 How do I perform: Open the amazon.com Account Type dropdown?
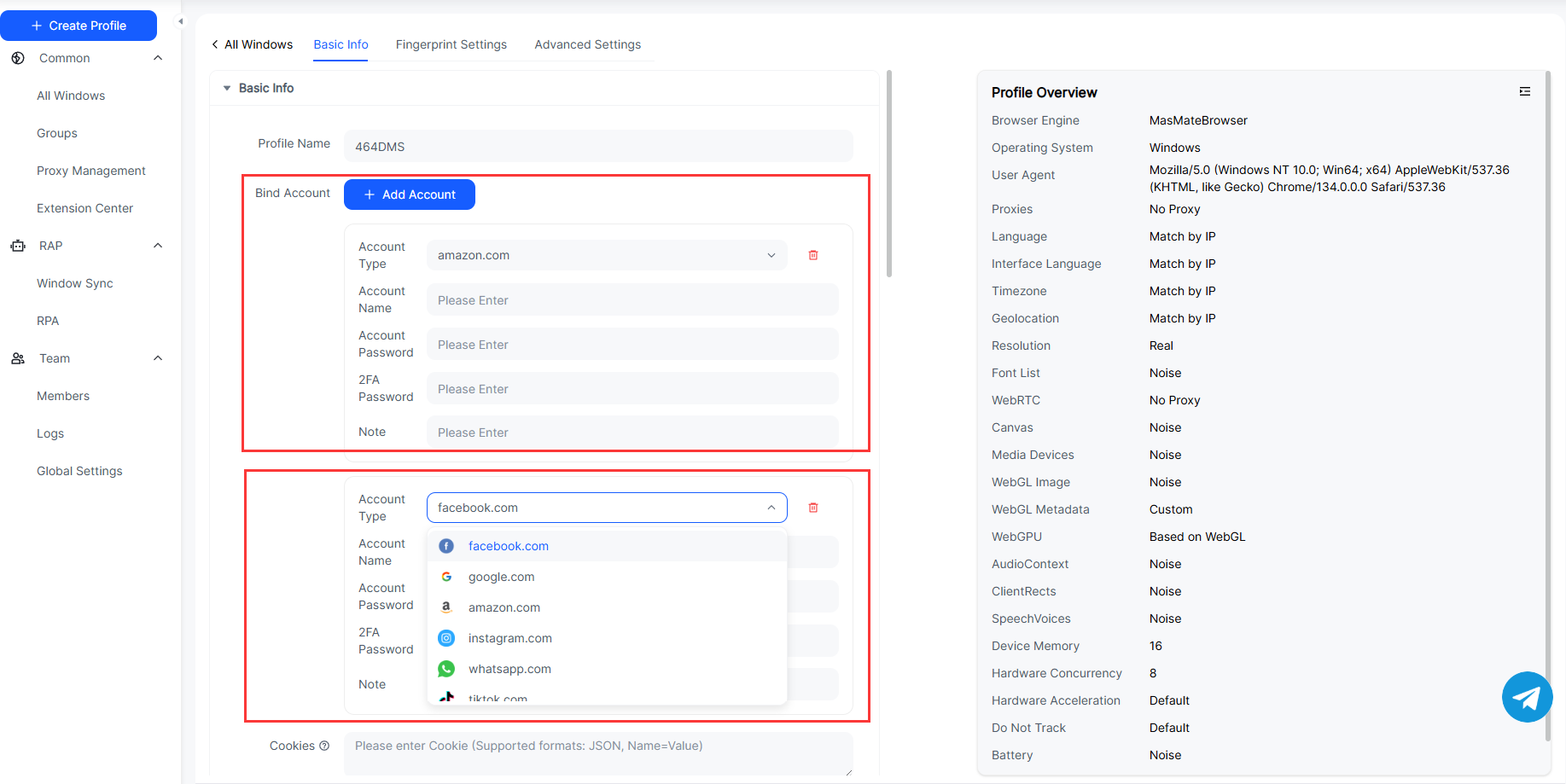(x=606, y=255)
